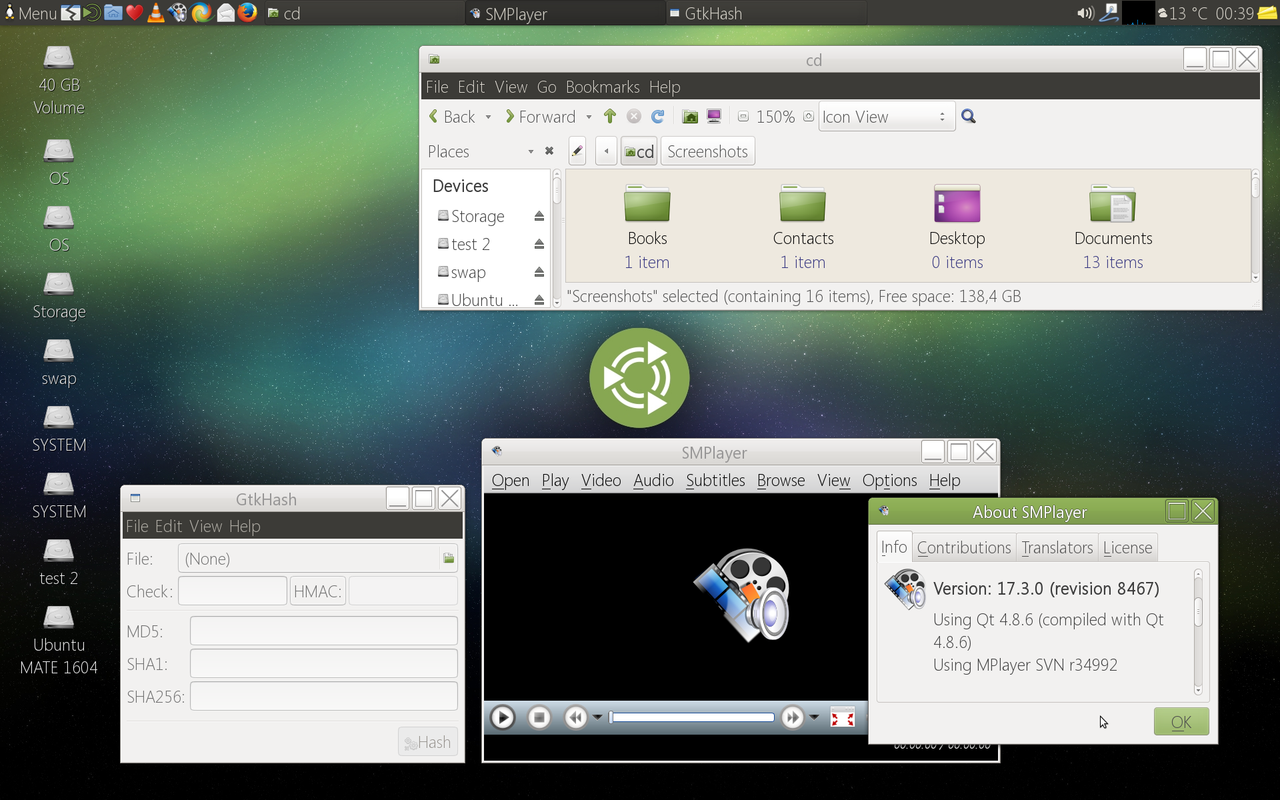Click the play button in SMPlayer
This screenshot has width=1280, height=800.
tap(503, 717)
